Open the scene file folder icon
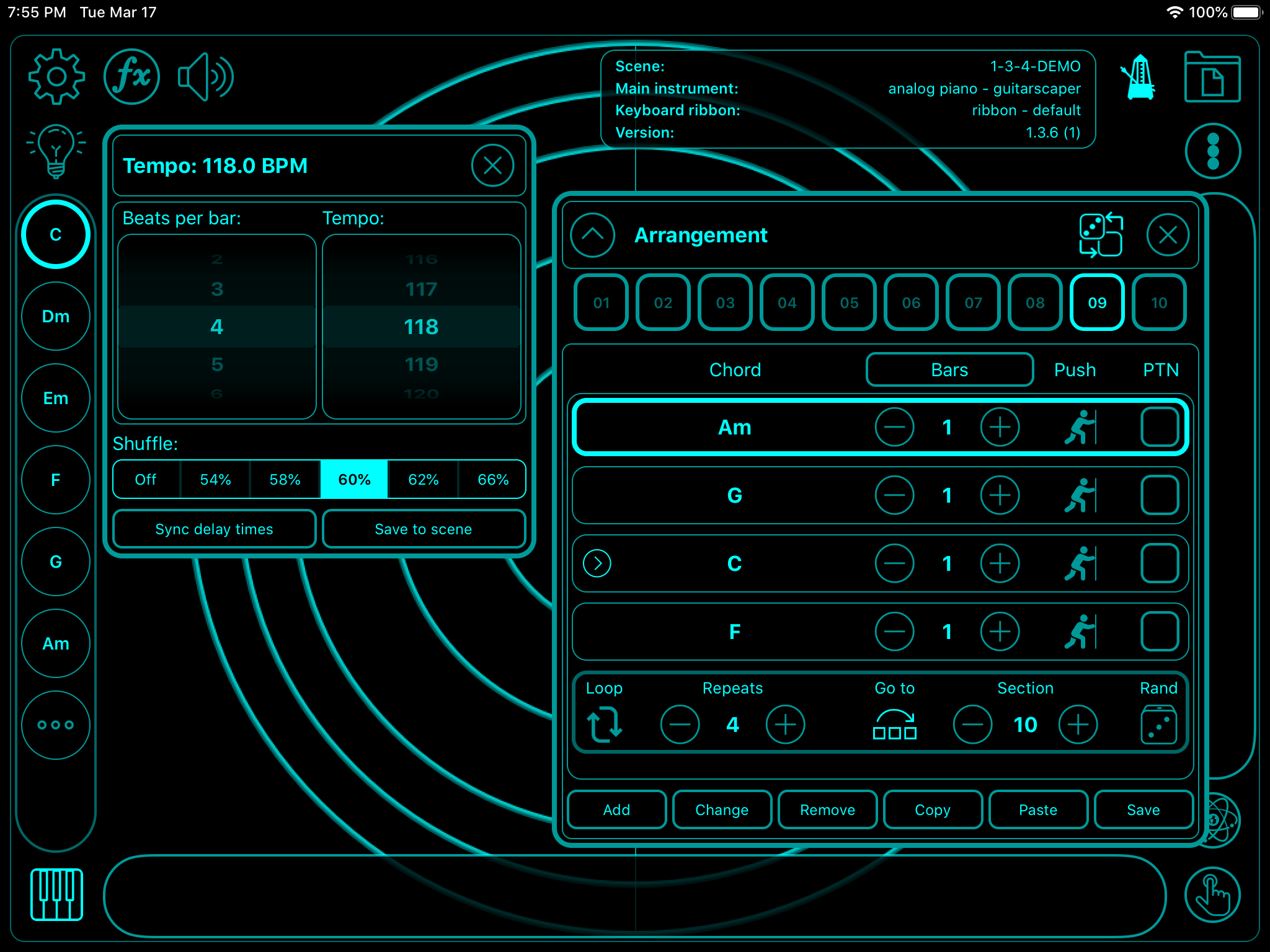This screenshot has width=1270, height=952. pyautogui.click(x=1212, y=77)
